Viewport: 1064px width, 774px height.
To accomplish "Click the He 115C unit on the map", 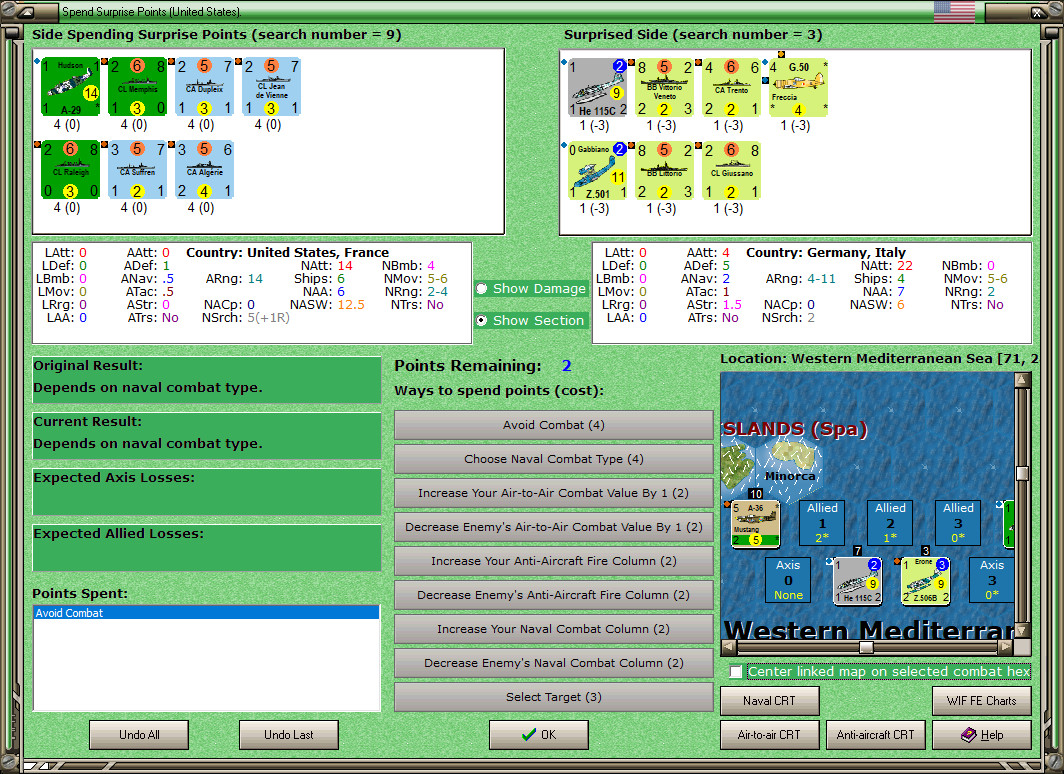I will pyautogui.click(x=857, y=581).
